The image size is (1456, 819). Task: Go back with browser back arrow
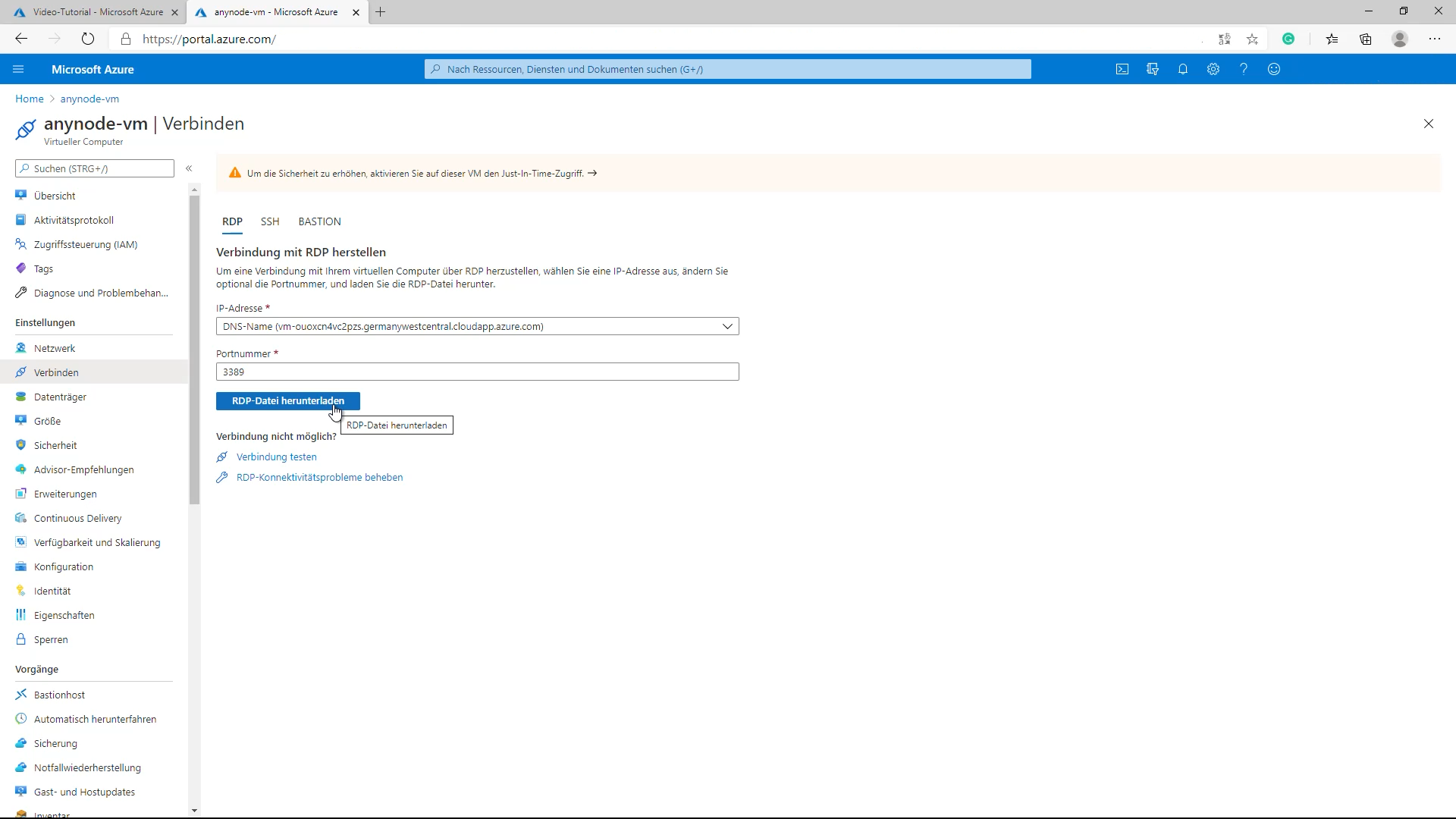pos(21,39)
